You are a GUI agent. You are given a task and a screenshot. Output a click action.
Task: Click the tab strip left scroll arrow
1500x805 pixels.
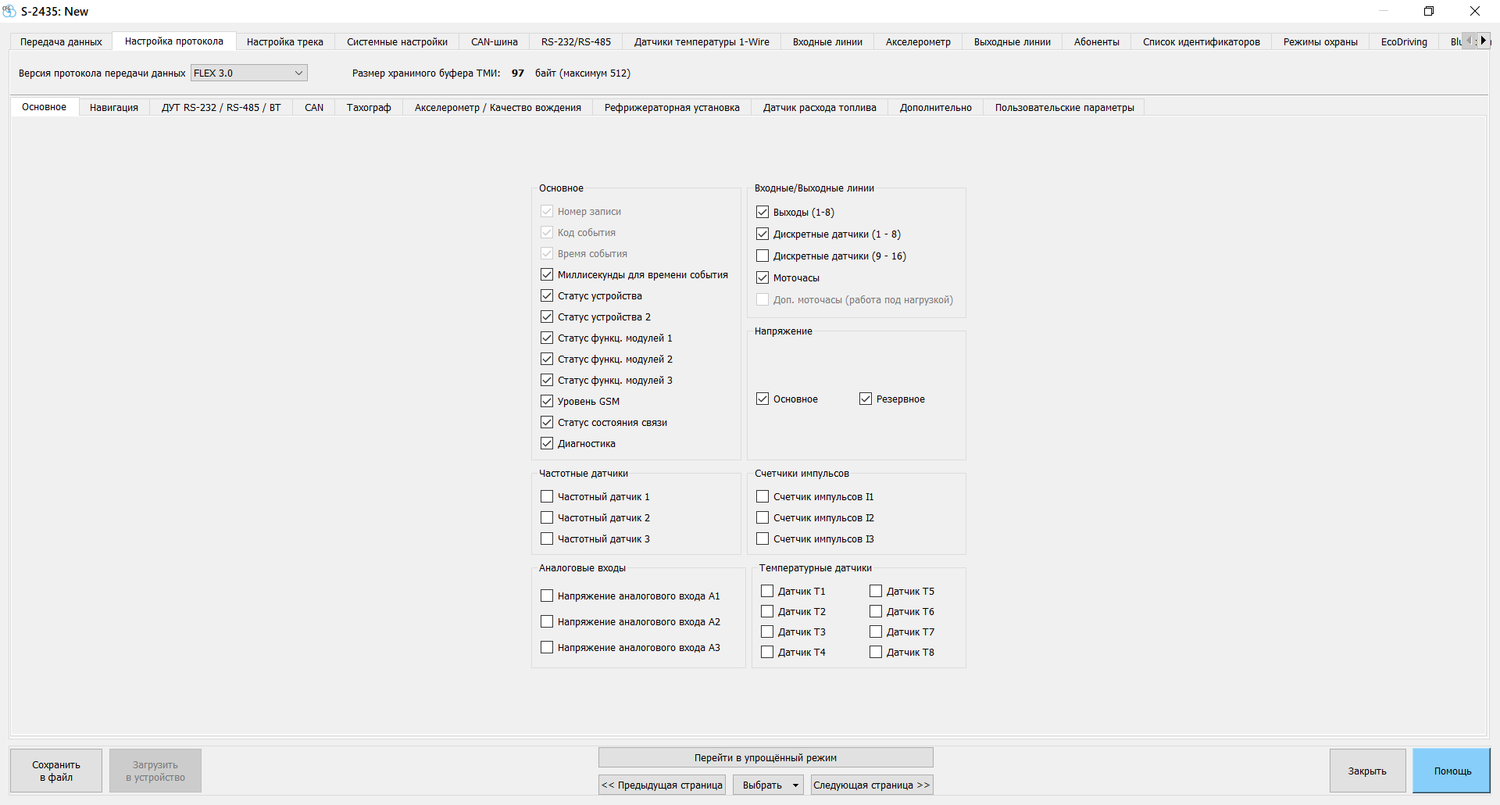point(1470,40)
